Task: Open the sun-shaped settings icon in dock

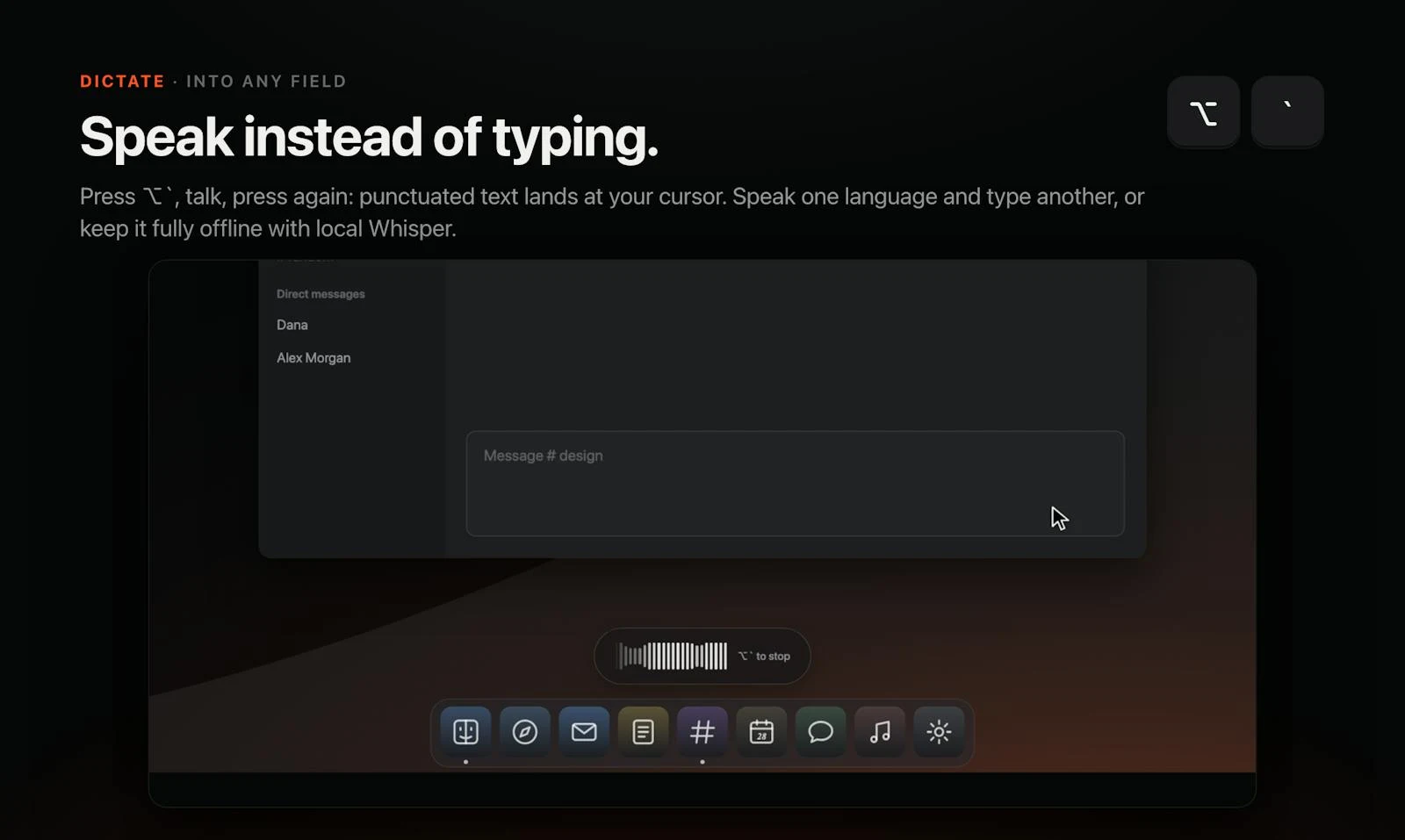Action: click(x=939, y=731)
